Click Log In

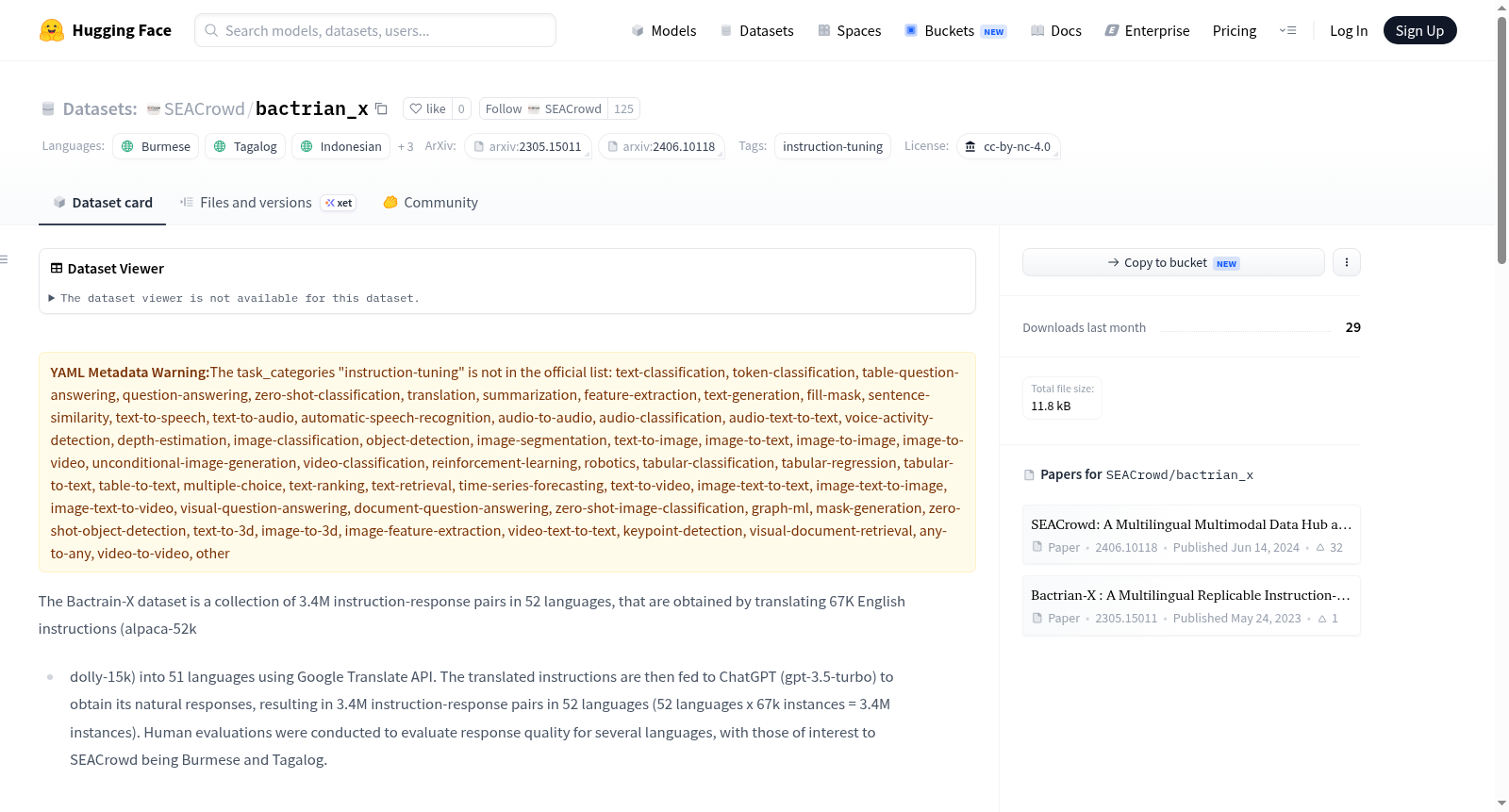point(1348,30)
